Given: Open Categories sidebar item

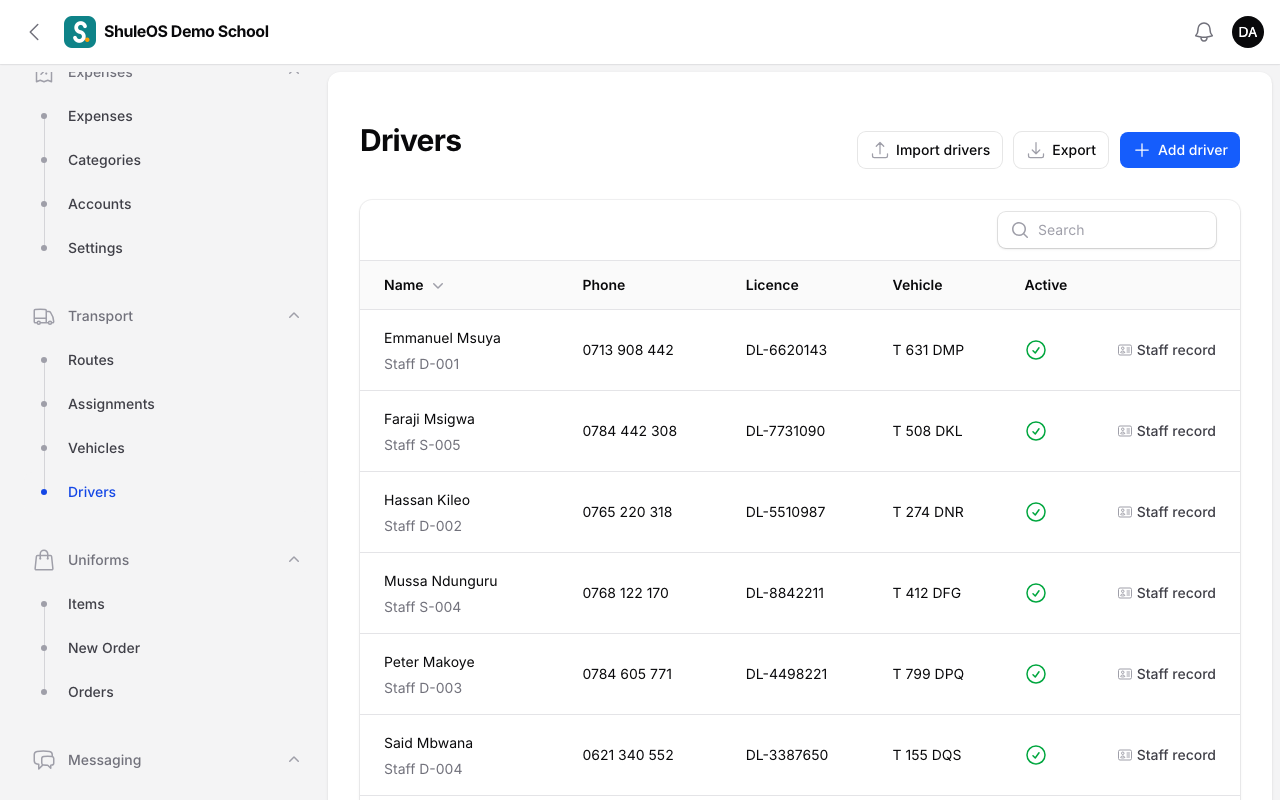Looking at the screenshot, I should pos(104,160).
